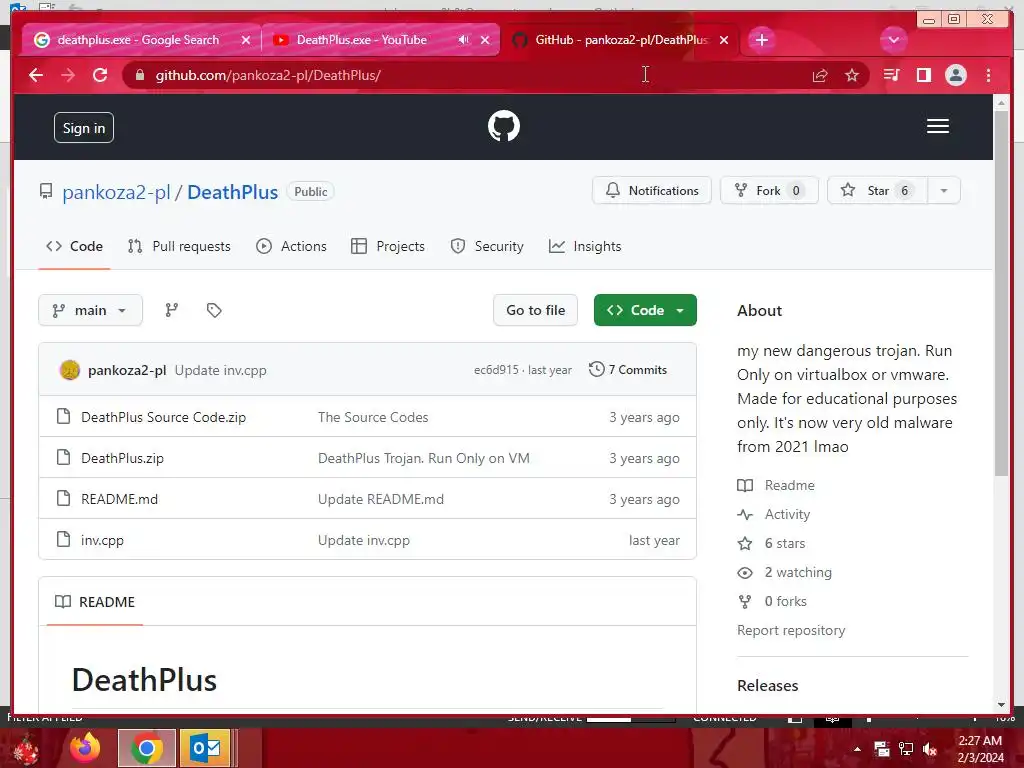
Task: Star the repository
Action: click(878, 191)
